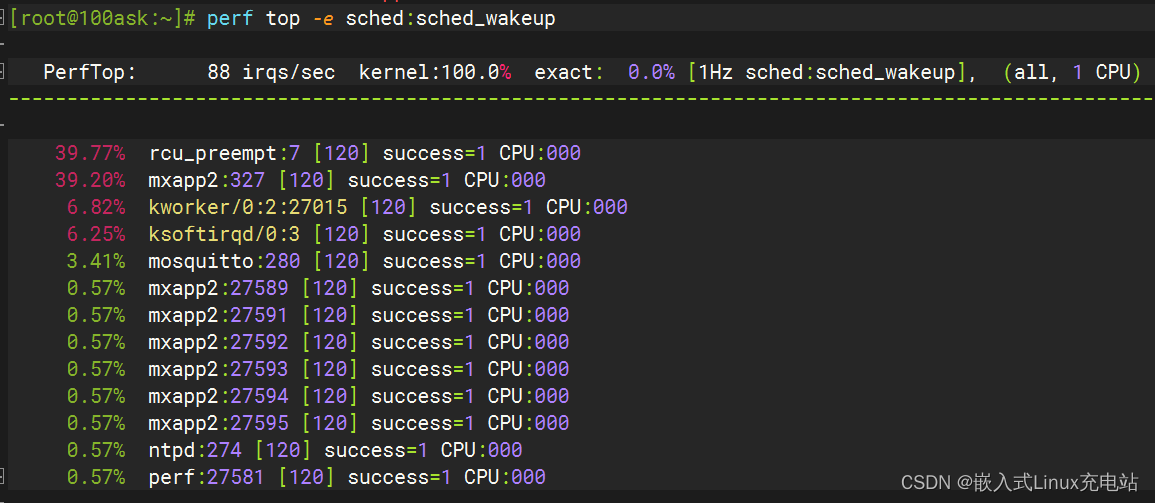This screenshot has height=503, width=1155.
Task: Click the "mxapp2:27591" row entry
Action: pyautogui.click(x=218, y=315)
